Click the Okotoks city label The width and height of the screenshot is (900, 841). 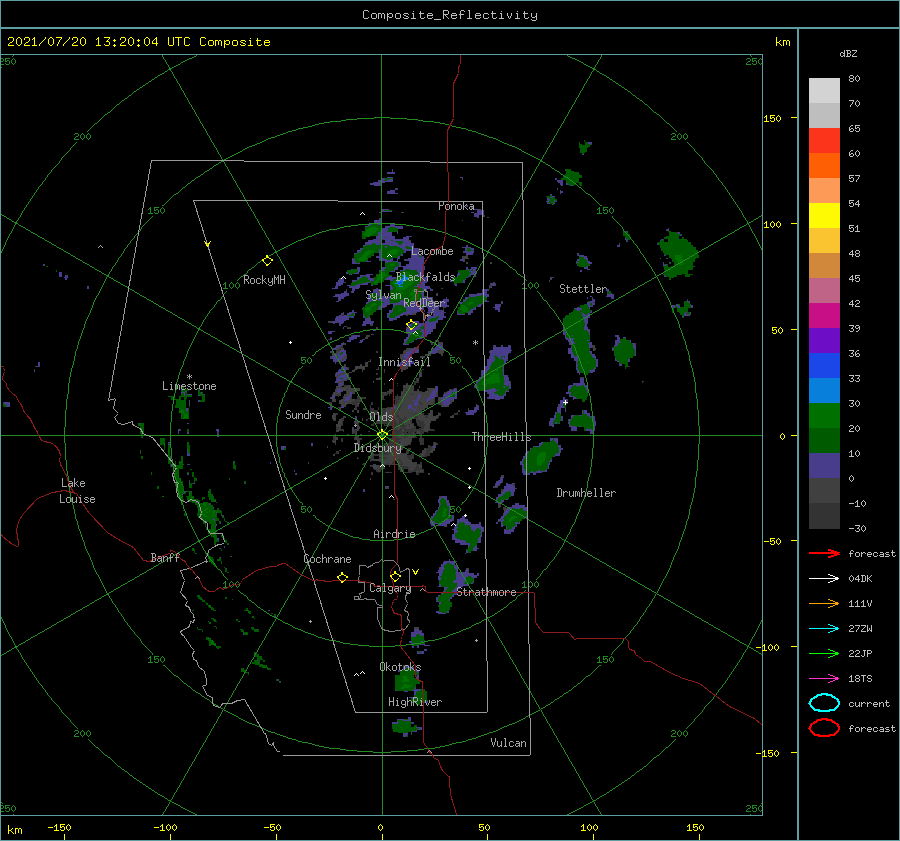pos(400,667)
